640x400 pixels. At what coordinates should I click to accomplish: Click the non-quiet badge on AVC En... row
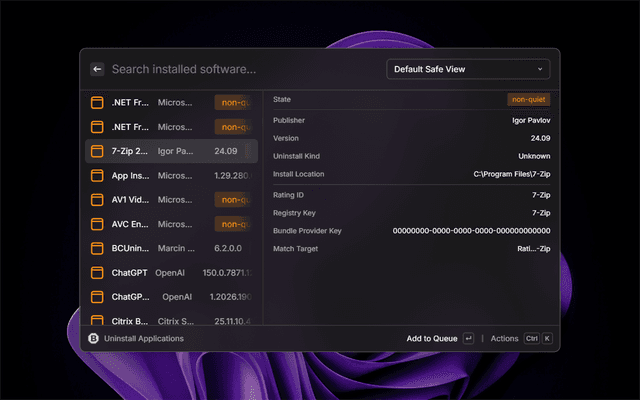[233, 224]
